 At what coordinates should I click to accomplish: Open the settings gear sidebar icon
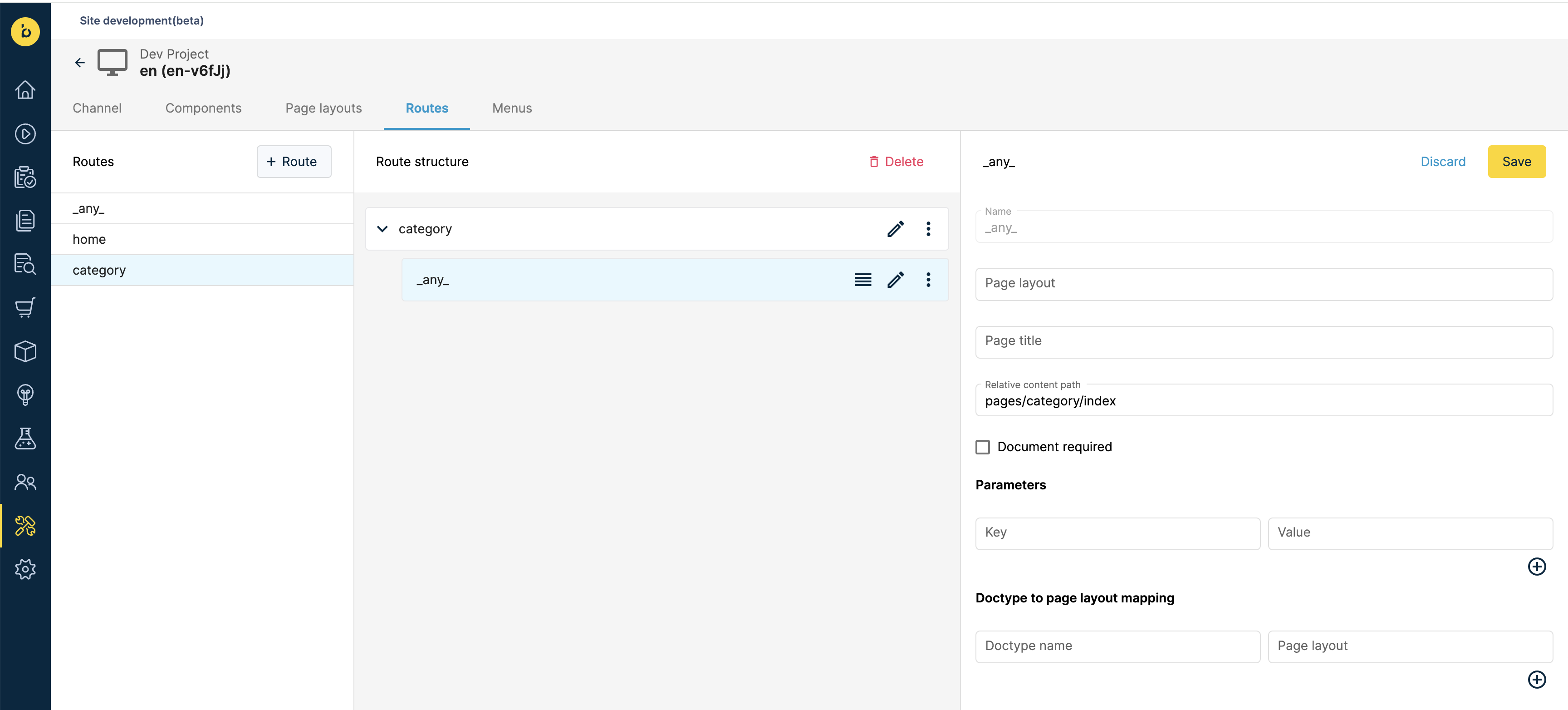pyautogui.click(x=25, y=569)
